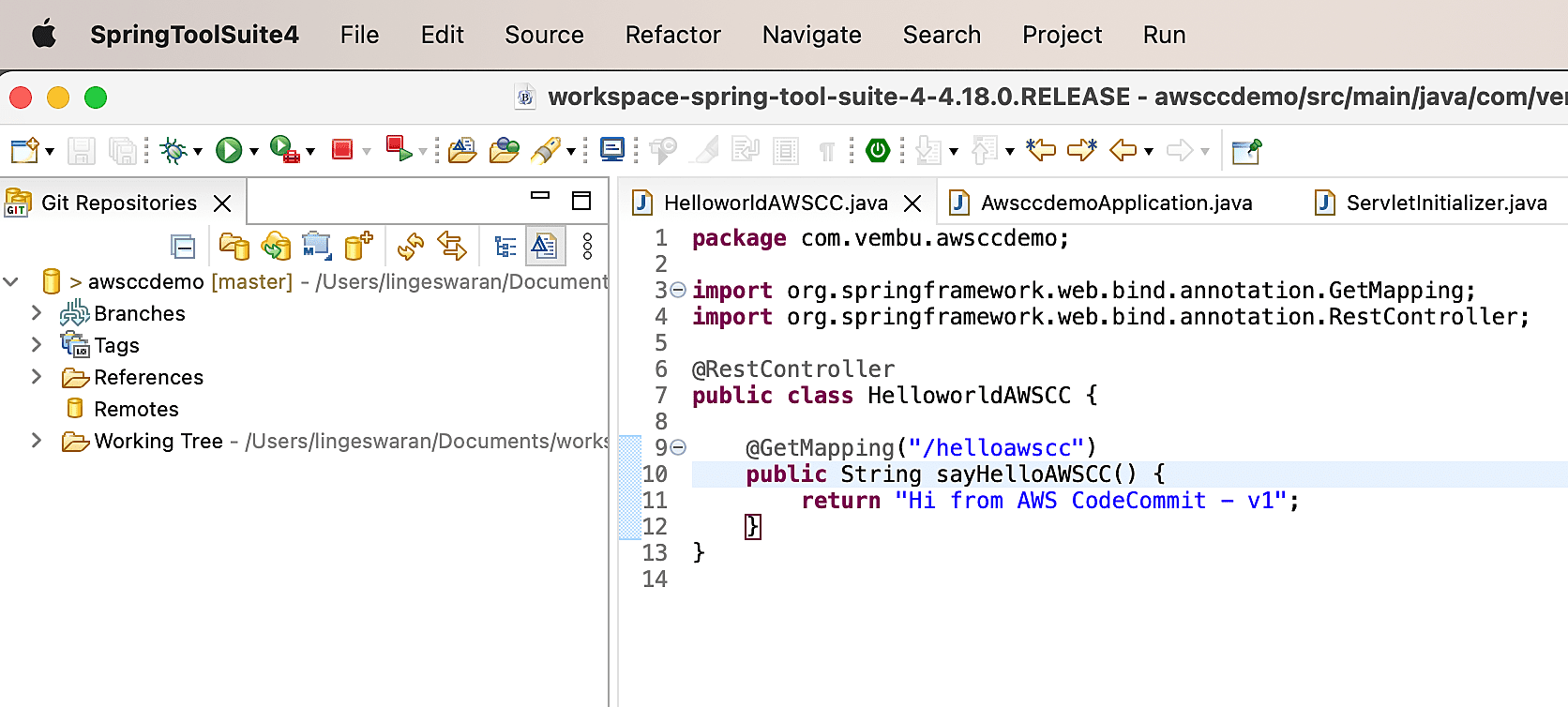
Task: Minimize the Git Repositories view
Action: point(540,196)
